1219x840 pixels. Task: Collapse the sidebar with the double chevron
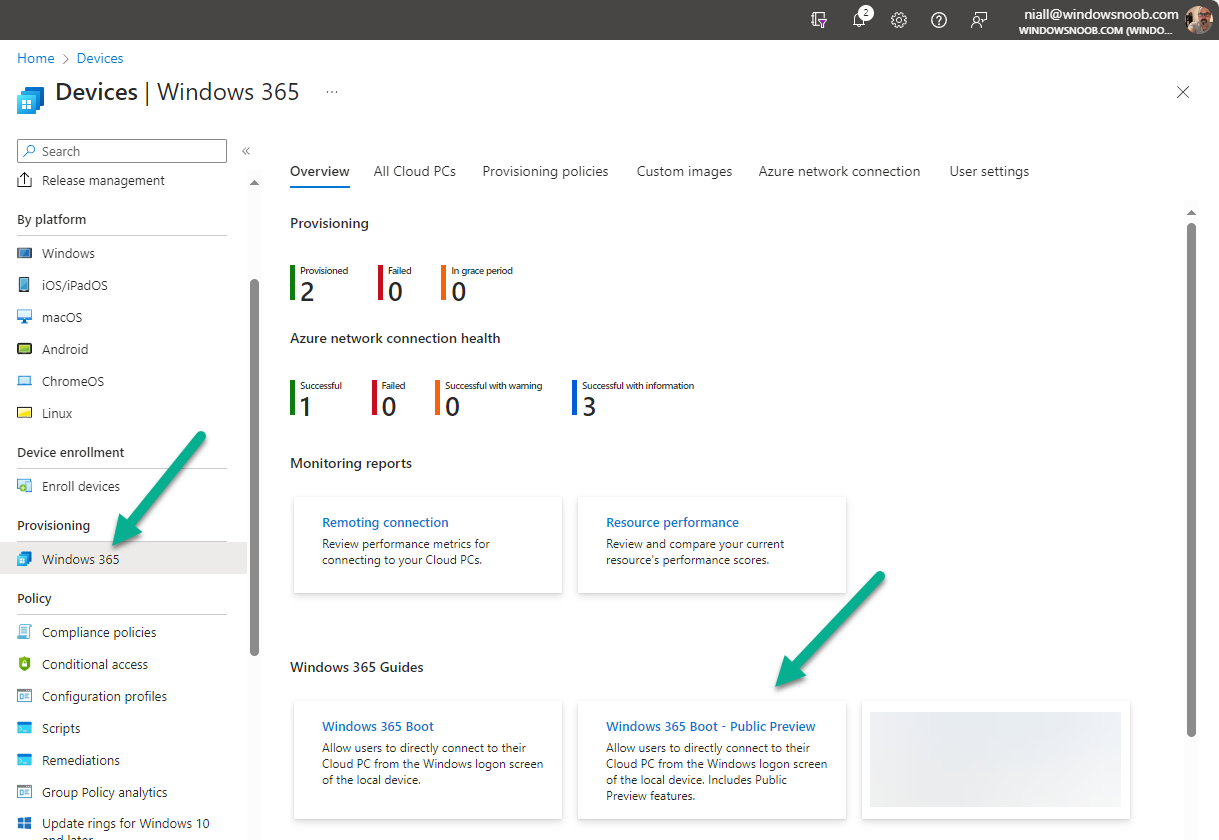click(x=246, y=151)
